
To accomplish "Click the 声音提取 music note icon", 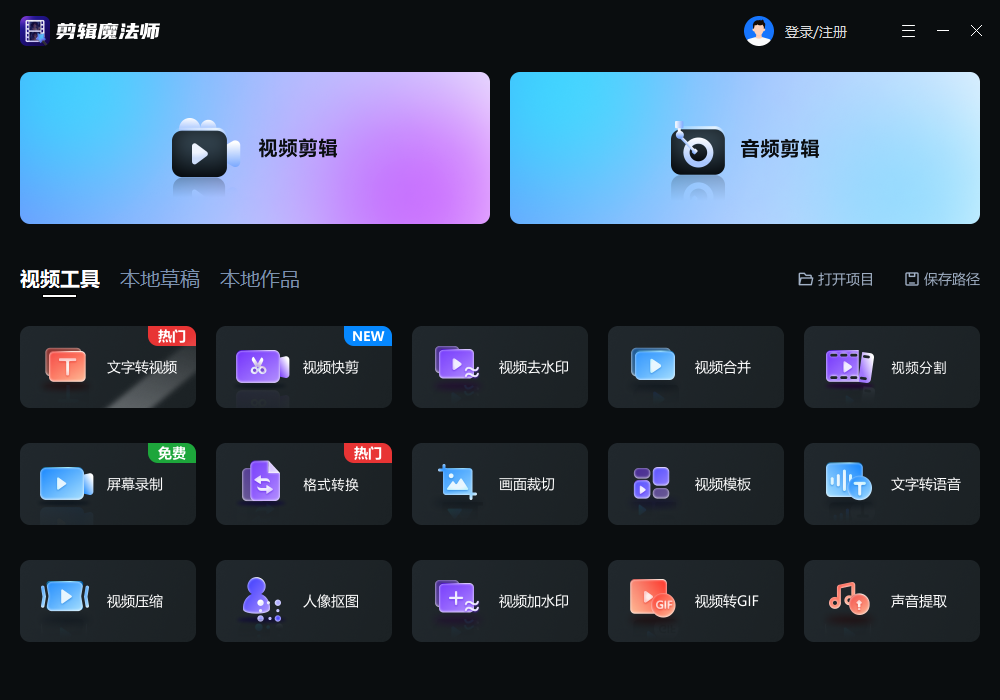I will tap(849, 599).
